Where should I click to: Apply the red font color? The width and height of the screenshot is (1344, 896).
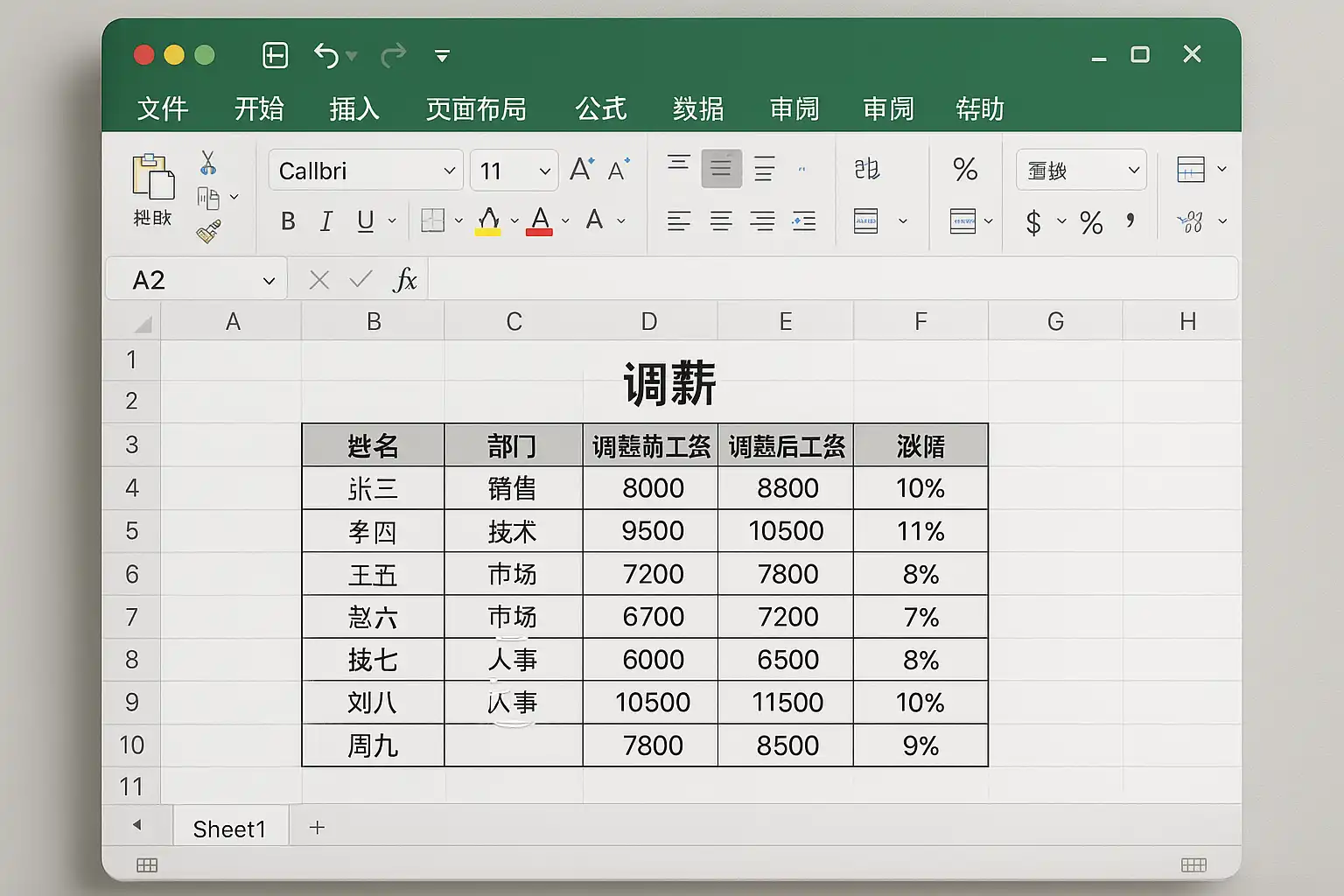coord(540,221)
